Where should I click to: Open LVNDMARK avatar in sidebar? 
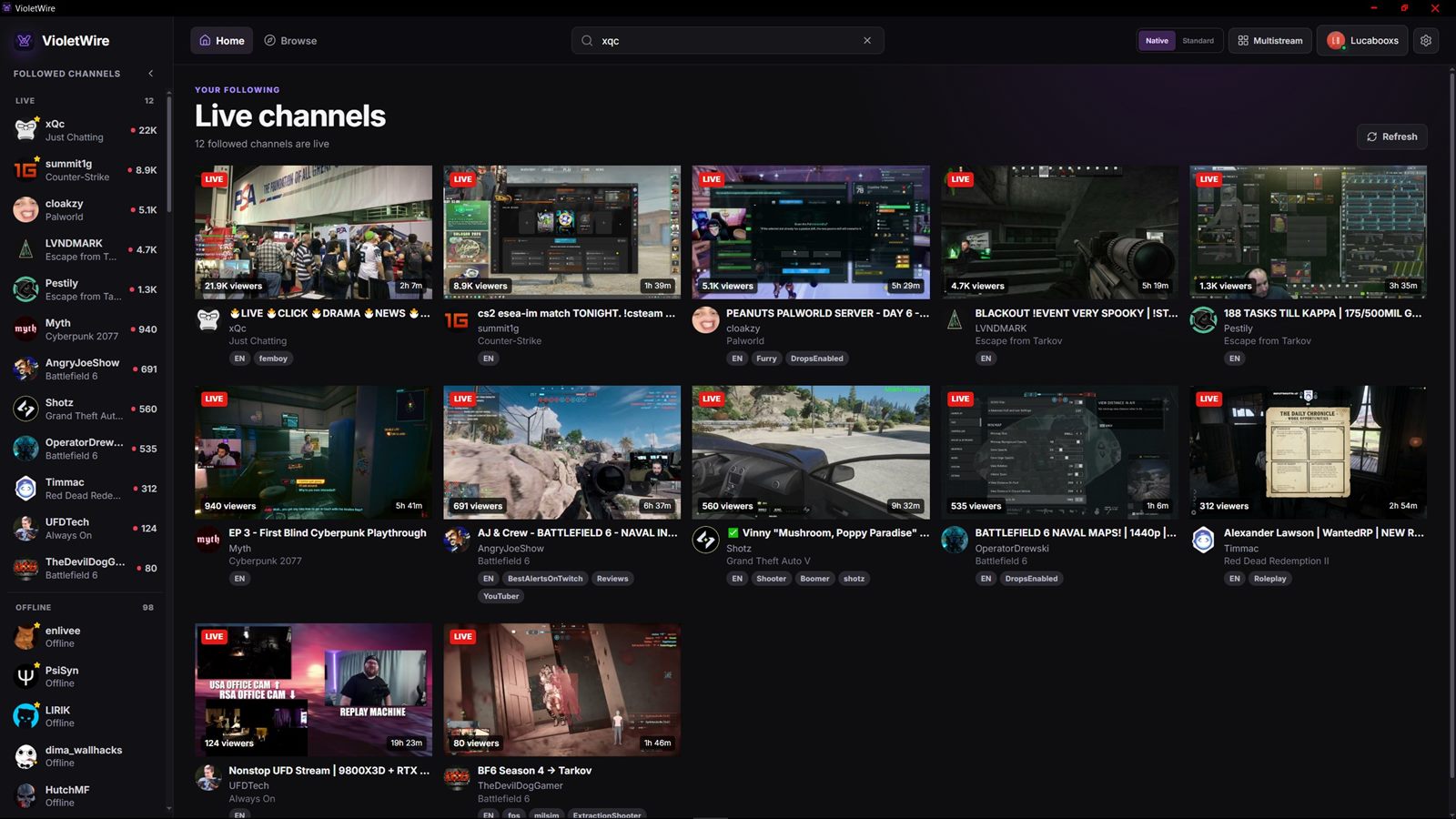25,249
